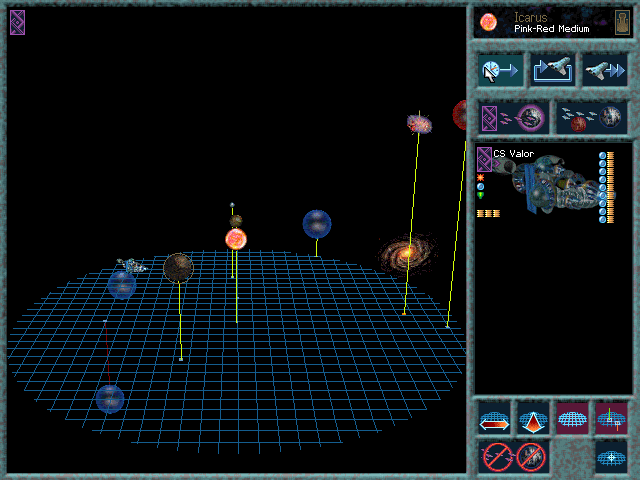The width and height of the screenshot is (640, 480).
Task: Click the Icarus system name text
Action: coord(531,18)
